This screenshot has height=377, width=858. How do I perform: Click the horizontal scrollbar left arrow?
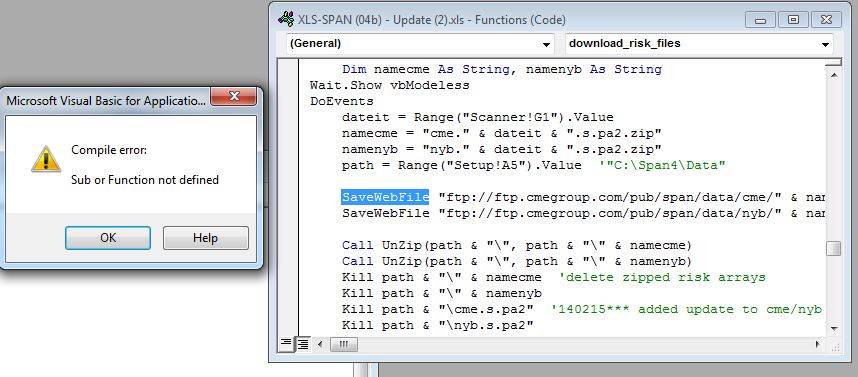[320, 344]
